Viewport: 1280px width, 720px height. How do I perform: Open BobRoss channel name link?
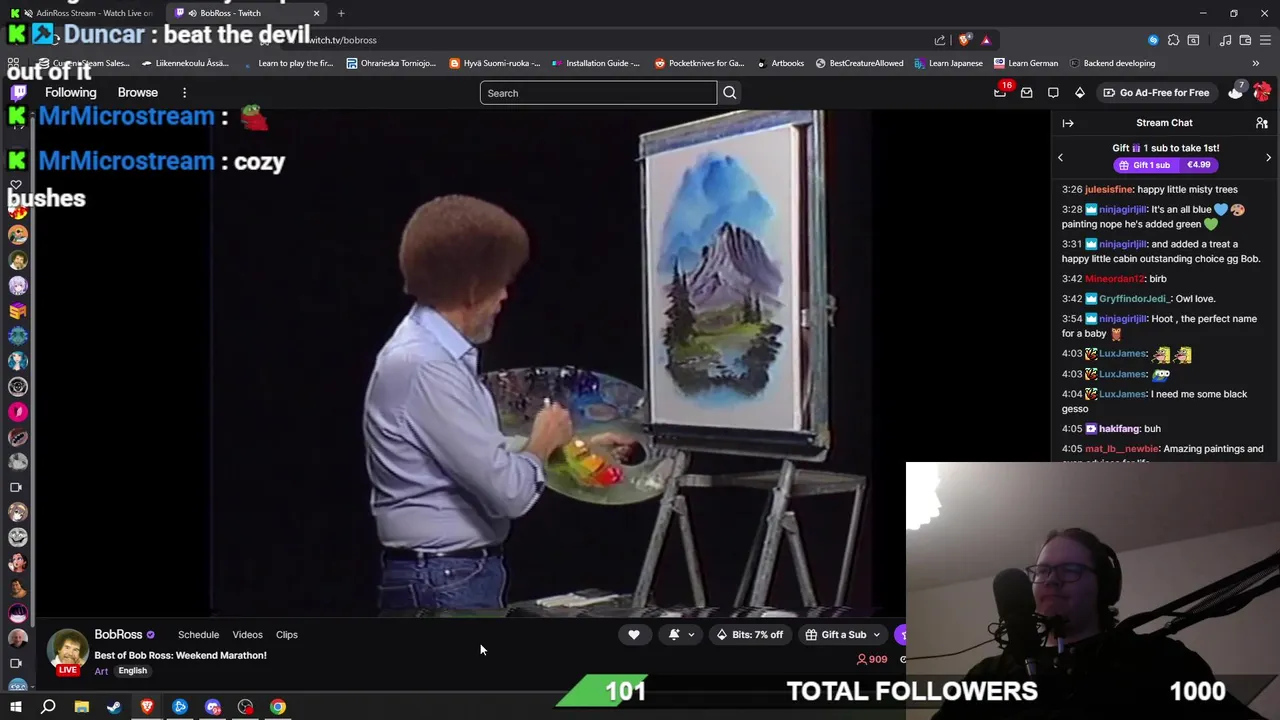[x=118, y=634]
